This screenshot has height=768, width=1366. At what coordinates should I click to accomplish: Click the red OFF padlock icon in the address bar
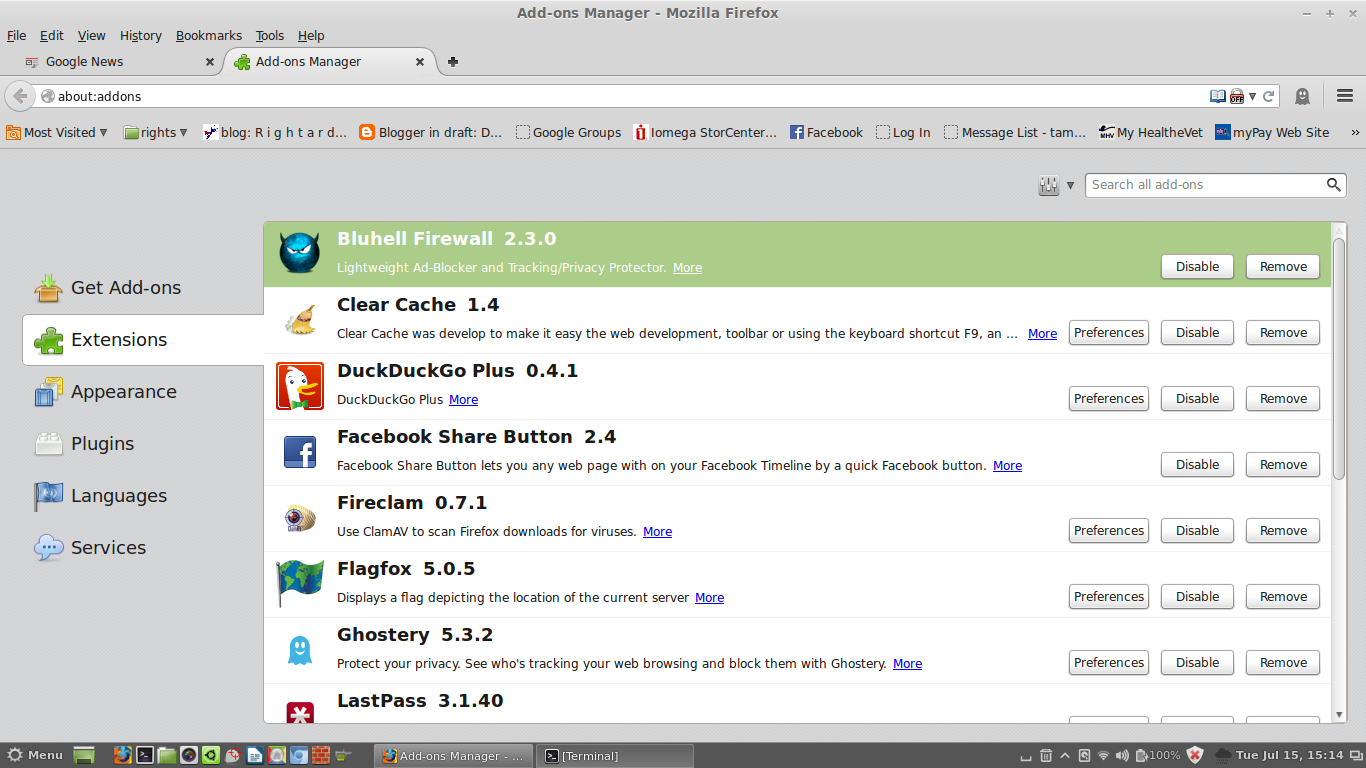1237,96
